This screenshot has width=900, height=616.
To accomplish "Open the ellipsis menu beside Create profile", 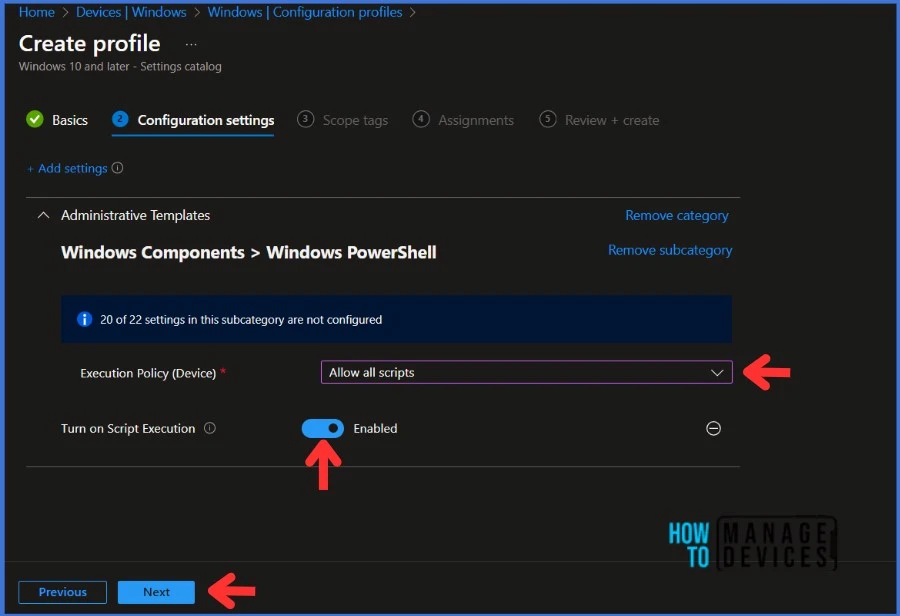I will (x=191, y=44).
